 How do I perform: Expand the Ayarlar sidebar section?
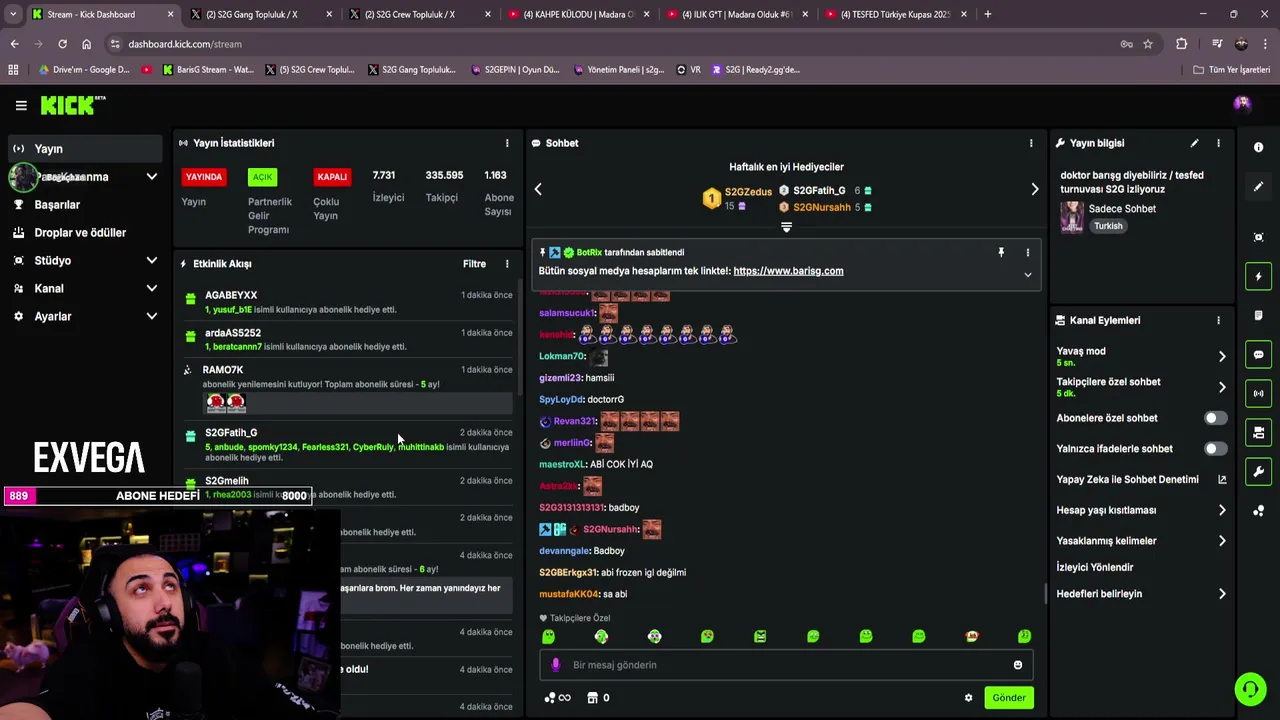click(152, 316)
